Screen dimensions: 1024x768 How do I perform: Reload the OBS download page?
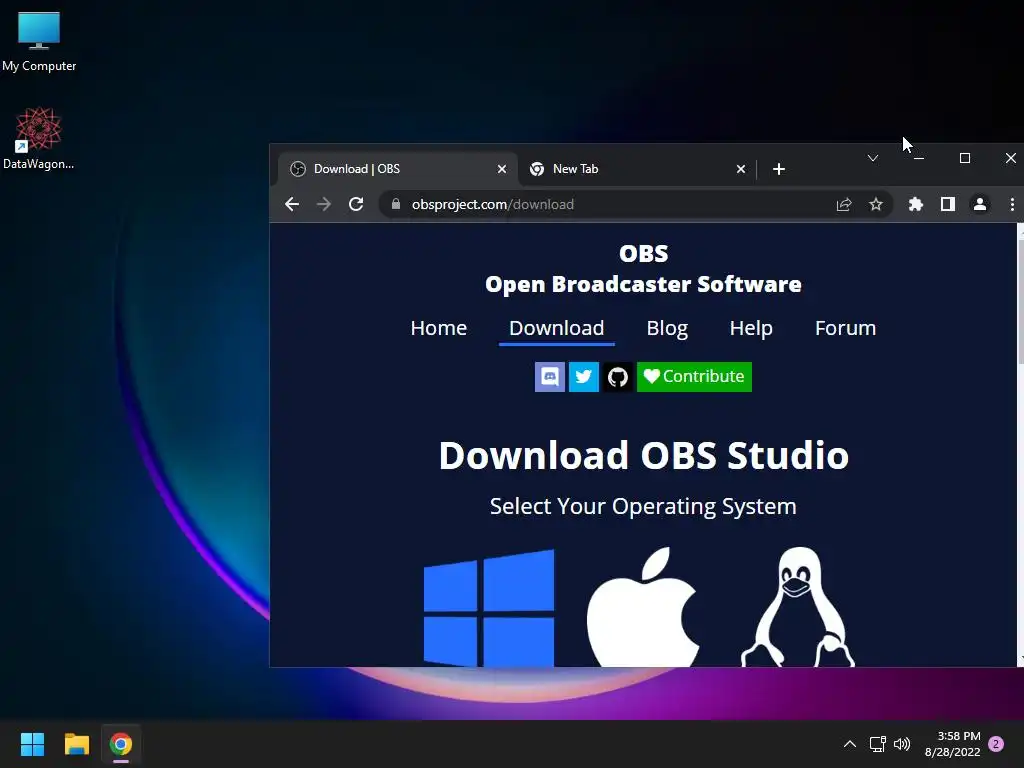pyautogui.click(x=356, y=204)
